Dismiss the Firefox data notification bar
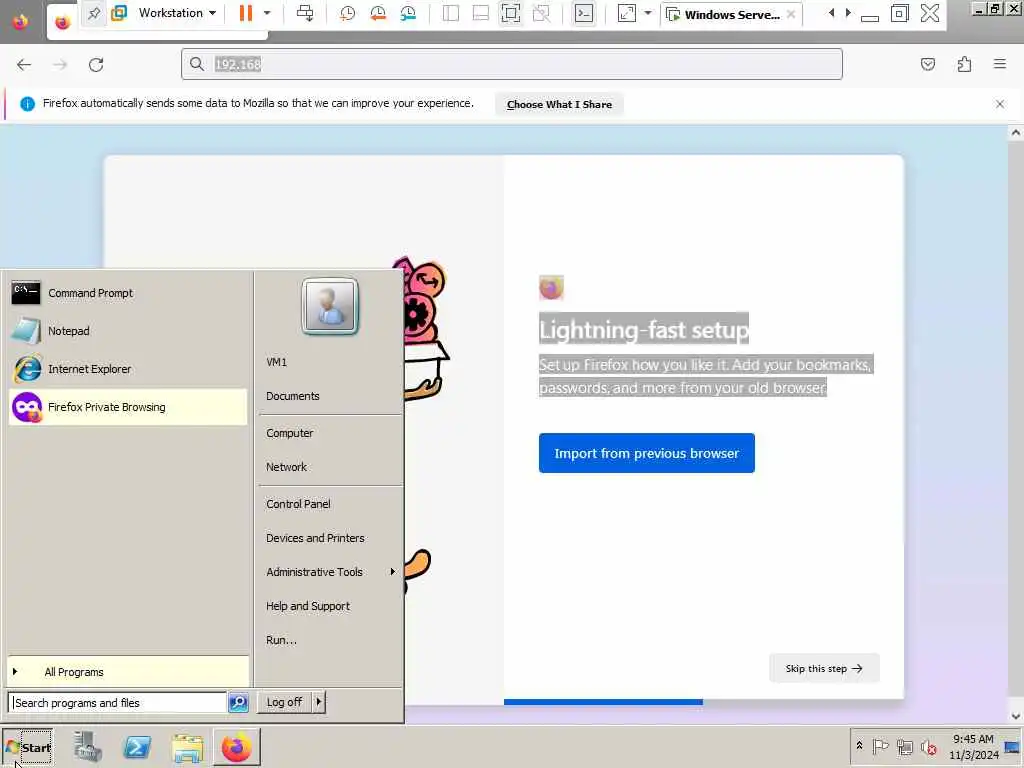The height and width of the screenshot is (768, 1024). (x=1000, y=104)
